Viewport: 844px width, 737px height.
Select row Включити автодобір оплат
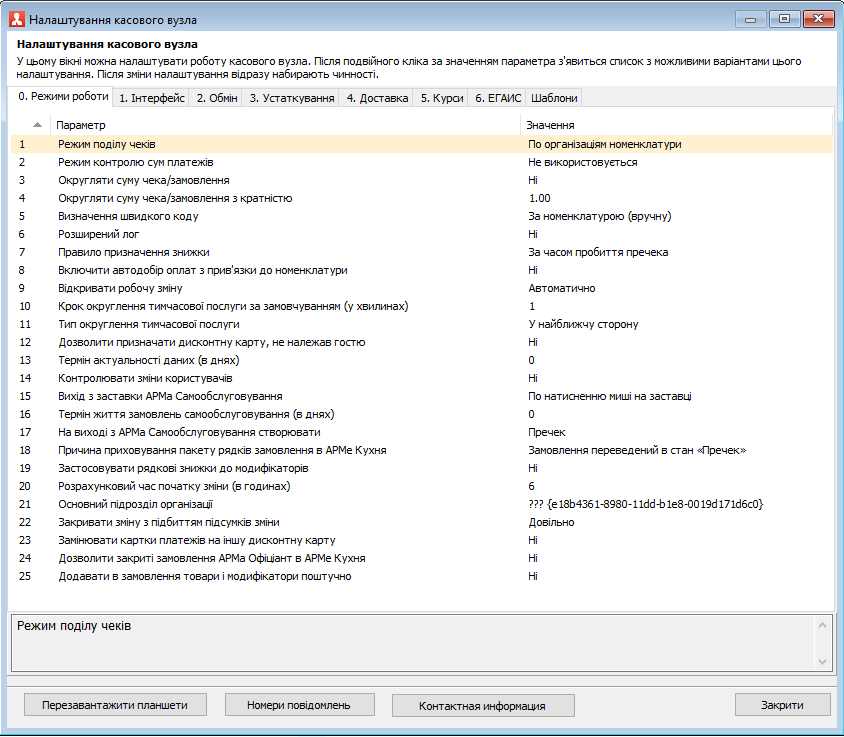pos(421,270)
